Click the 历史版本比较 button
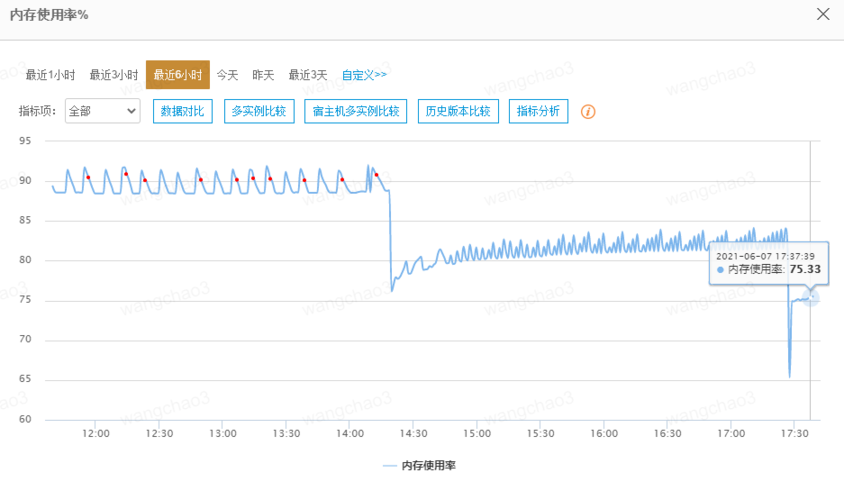 point(458,111)
